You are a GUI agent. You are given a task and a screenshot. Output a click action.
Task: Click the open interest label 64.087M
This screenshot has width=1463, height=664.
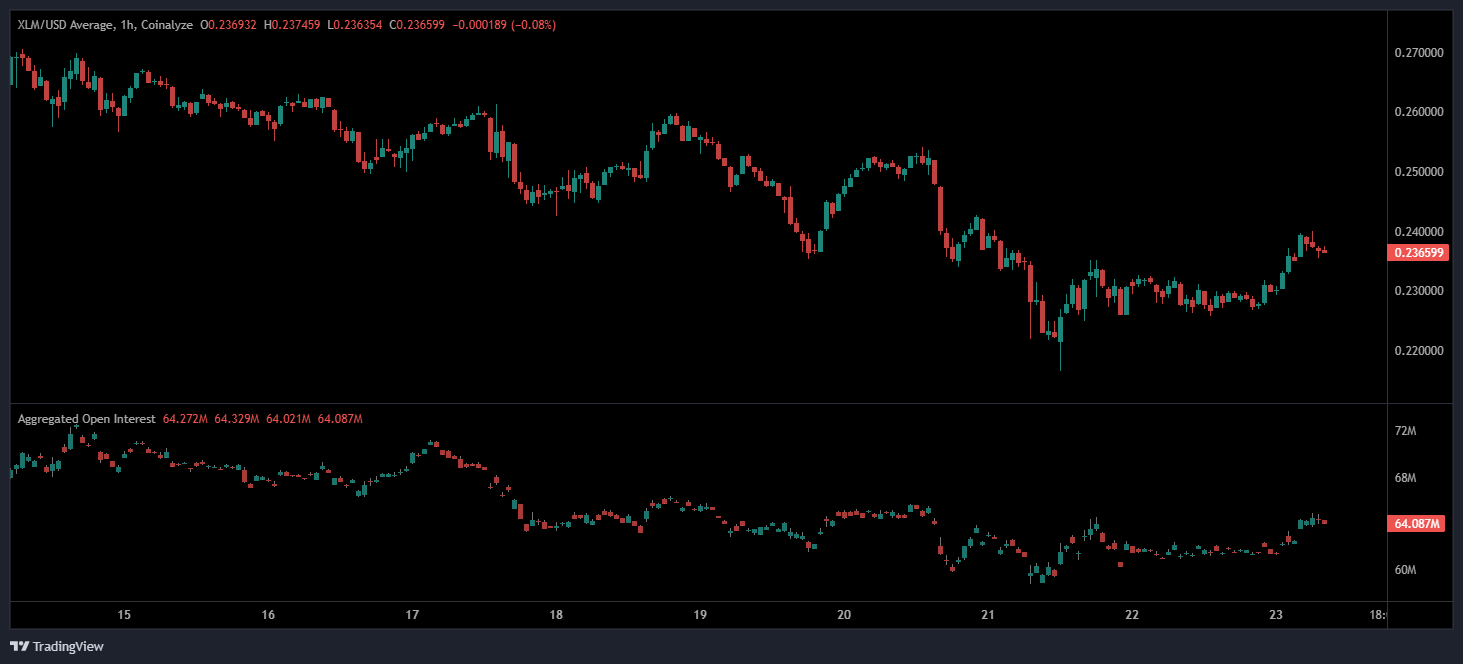(x=1417, y=523)
